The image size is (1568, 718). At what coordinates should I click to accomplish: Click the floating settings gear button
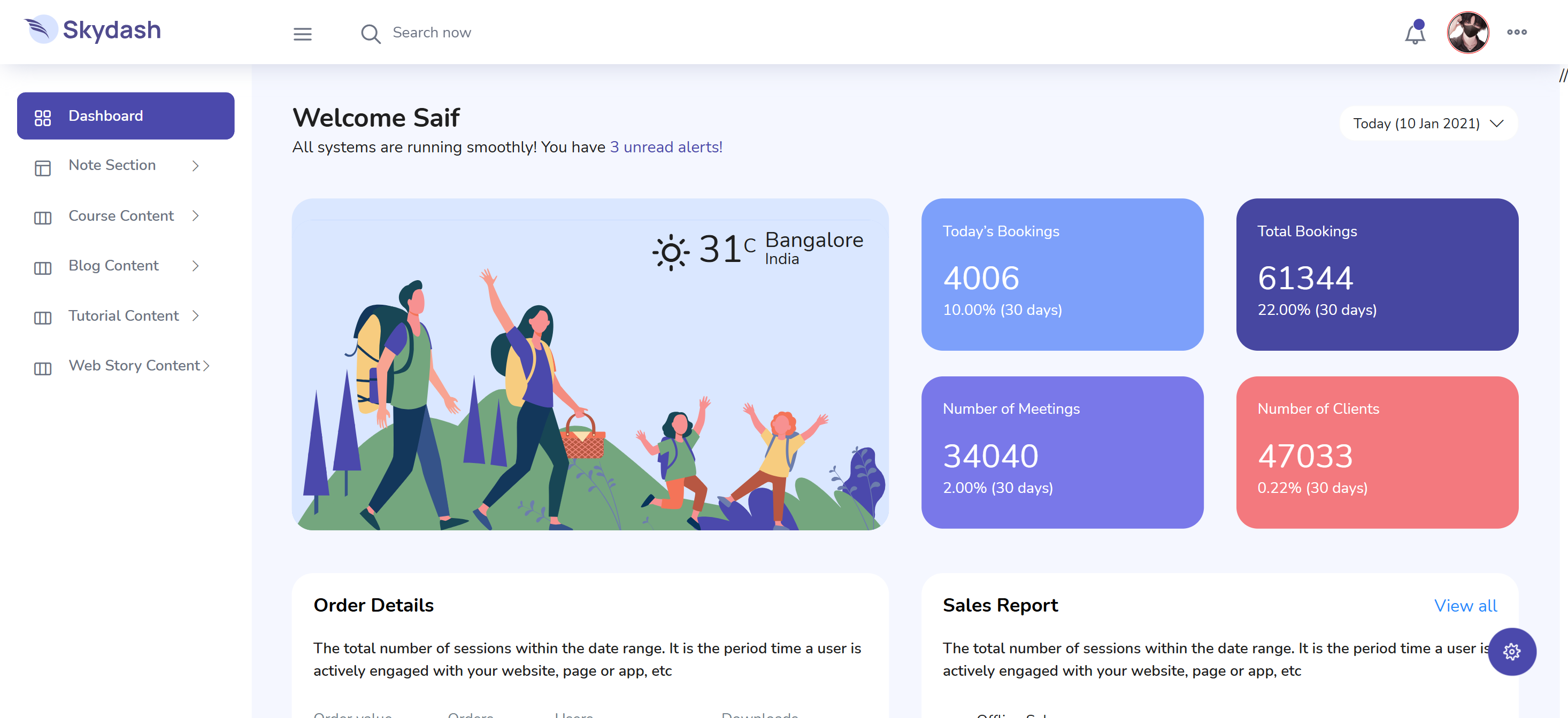1511,652
